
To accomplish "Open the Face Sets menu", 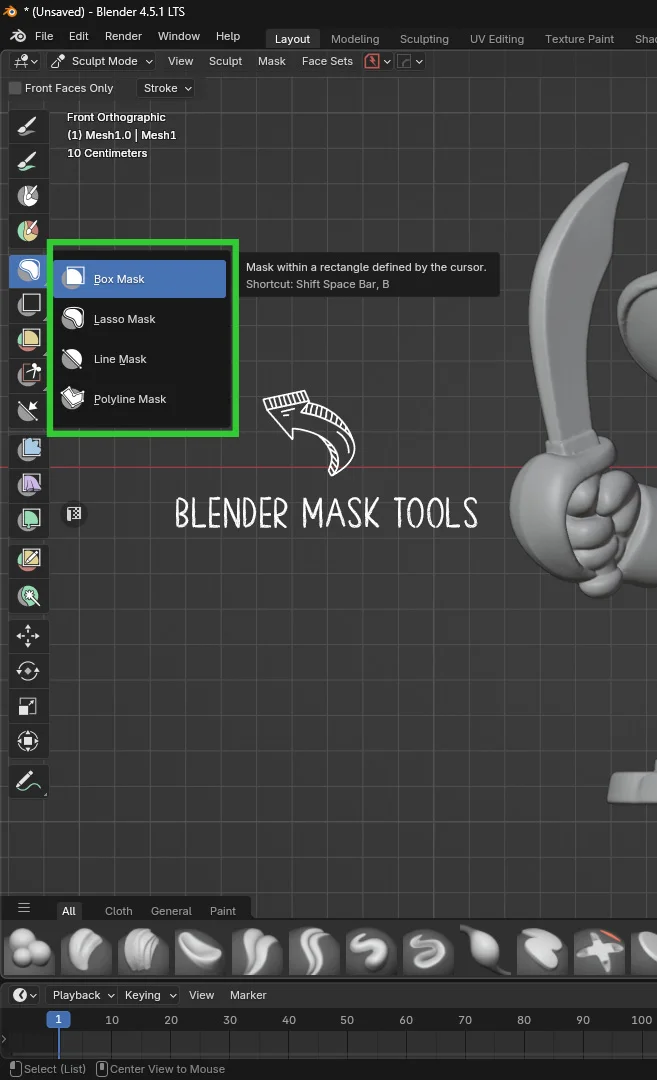I will click(327, 61).
